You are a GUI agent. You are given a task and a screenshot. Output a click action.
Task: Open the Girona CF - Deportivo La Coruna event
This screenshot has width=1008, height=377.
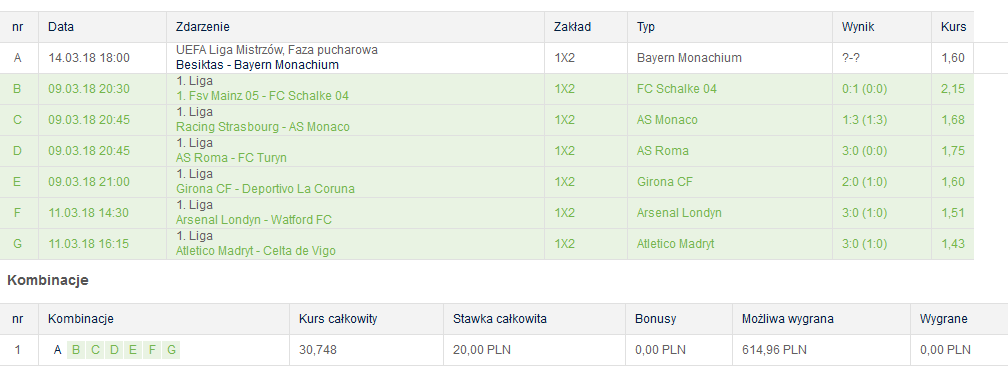265,188
